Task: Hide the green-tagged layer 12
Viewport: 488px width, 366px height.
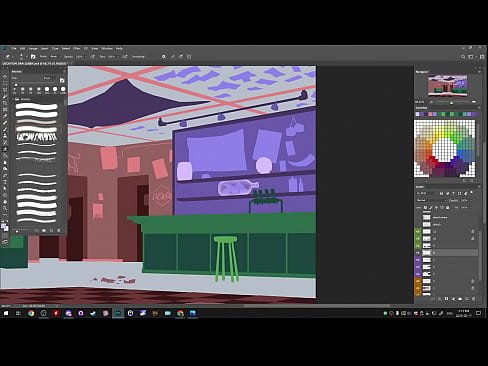Action: pyautogui.click(x=418, y=231)
